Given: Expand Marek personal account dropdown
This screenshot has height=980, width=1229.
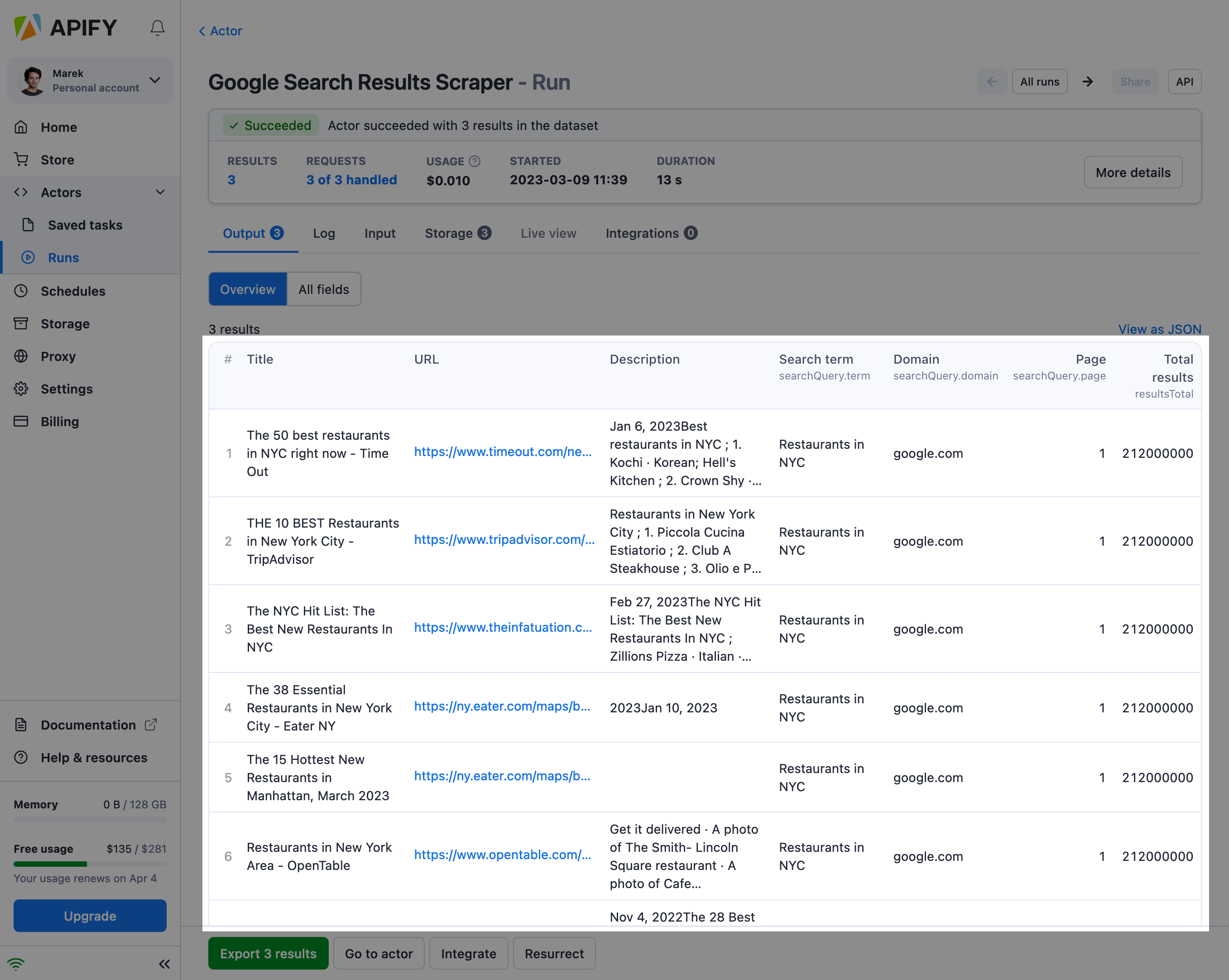Looking at the screenshot, I should [x=155, y=80].
